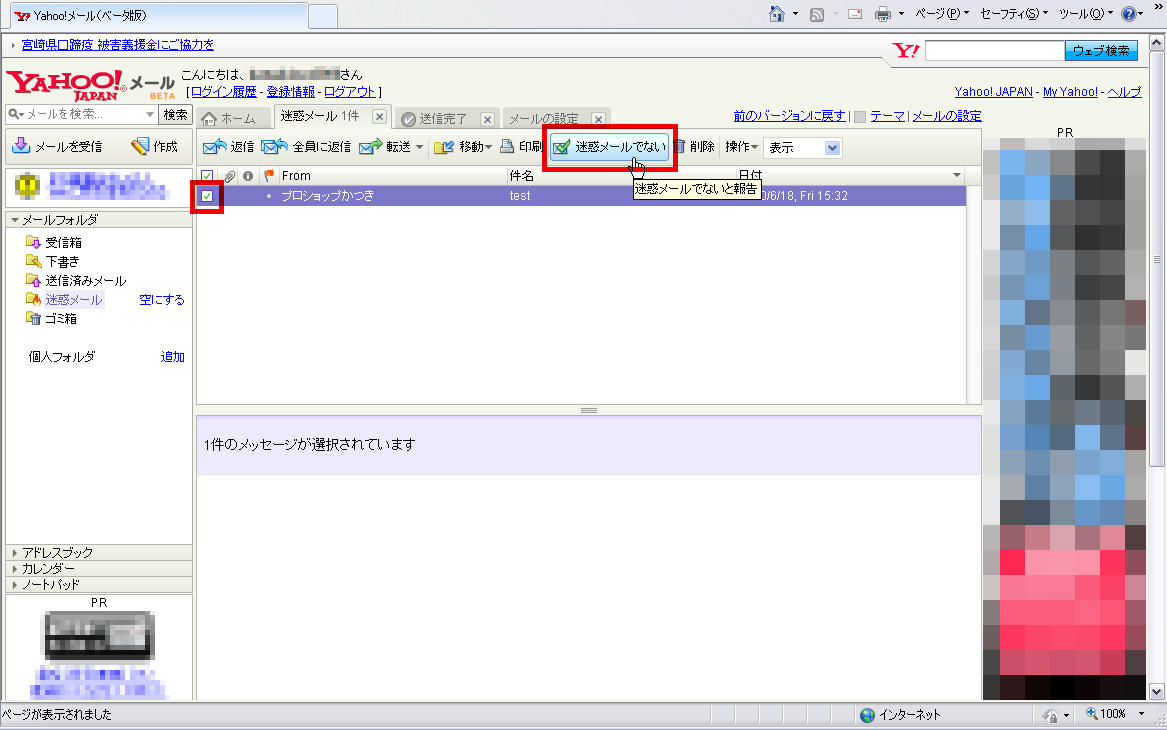Click the grey テーマ color swatch

point(860,116)
